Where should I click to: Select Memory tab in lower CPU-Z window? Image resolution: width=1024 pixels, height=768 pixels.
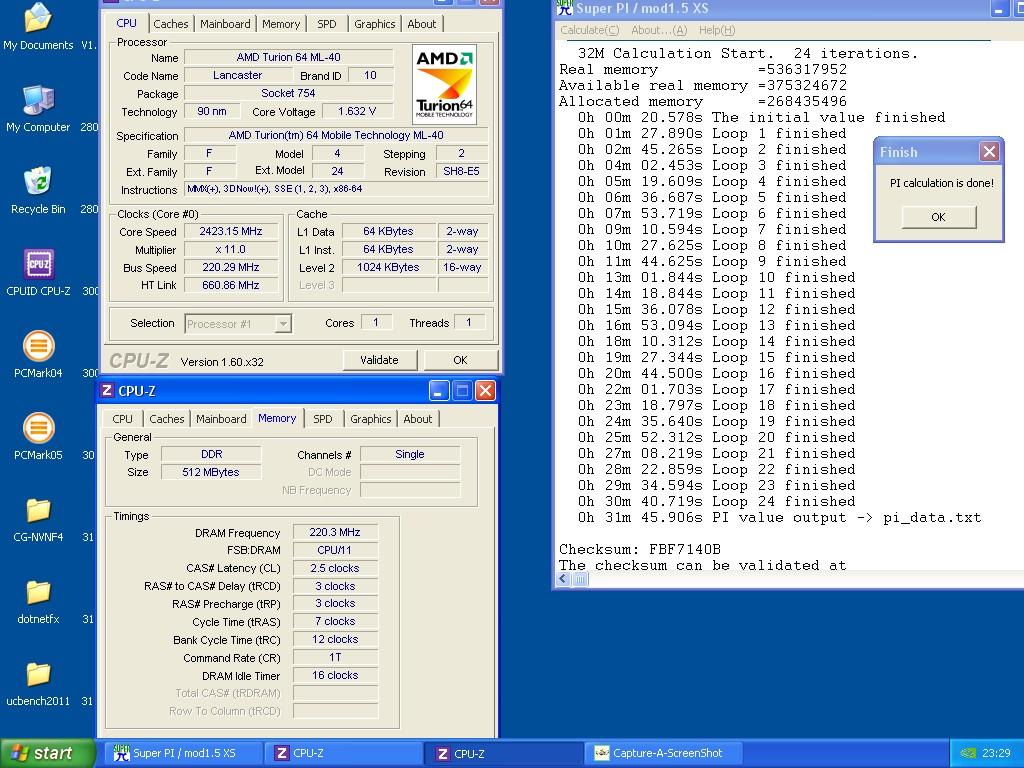point(277,418)
